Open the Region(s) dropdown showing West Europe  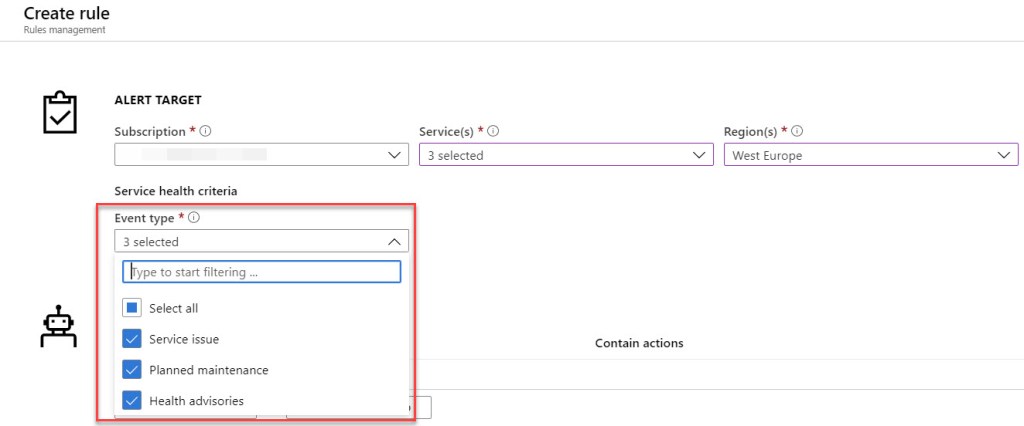870,155
